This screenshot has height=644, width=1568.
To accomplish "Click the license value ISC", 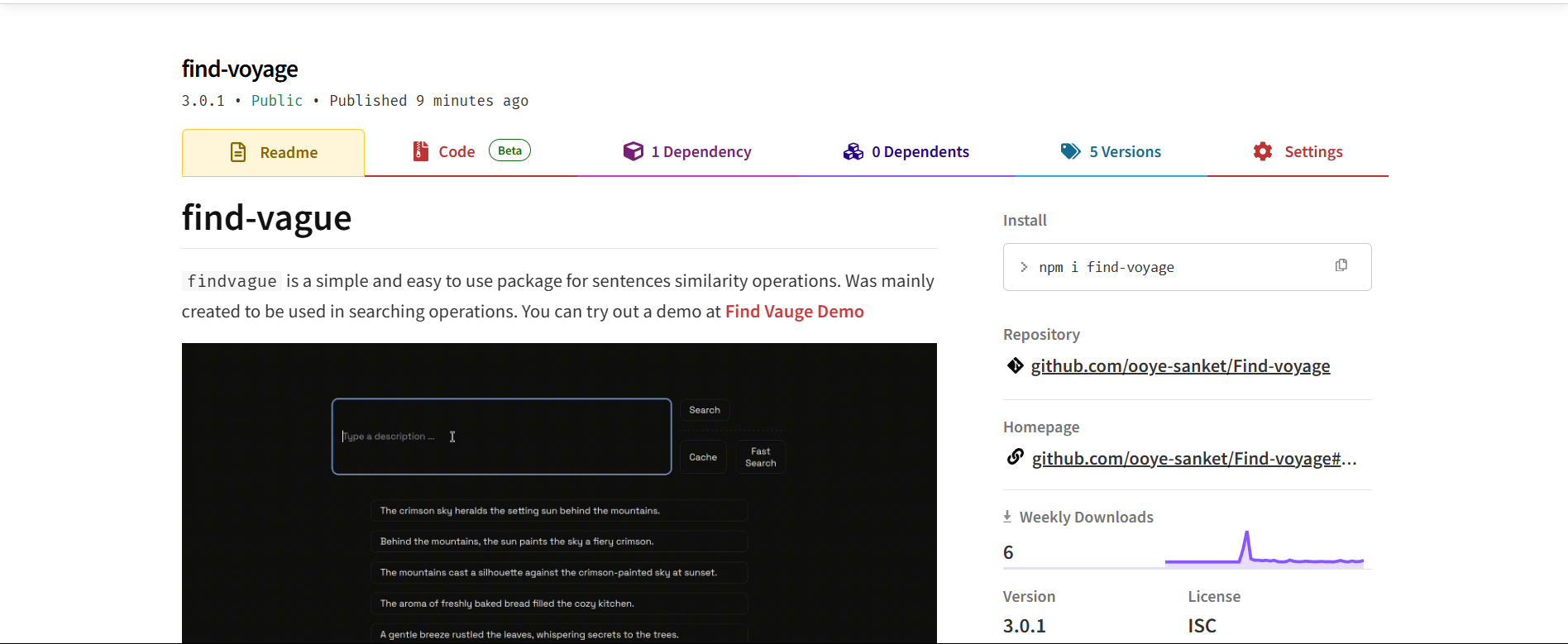I will pyautogui.click(x=1202, y=626).
